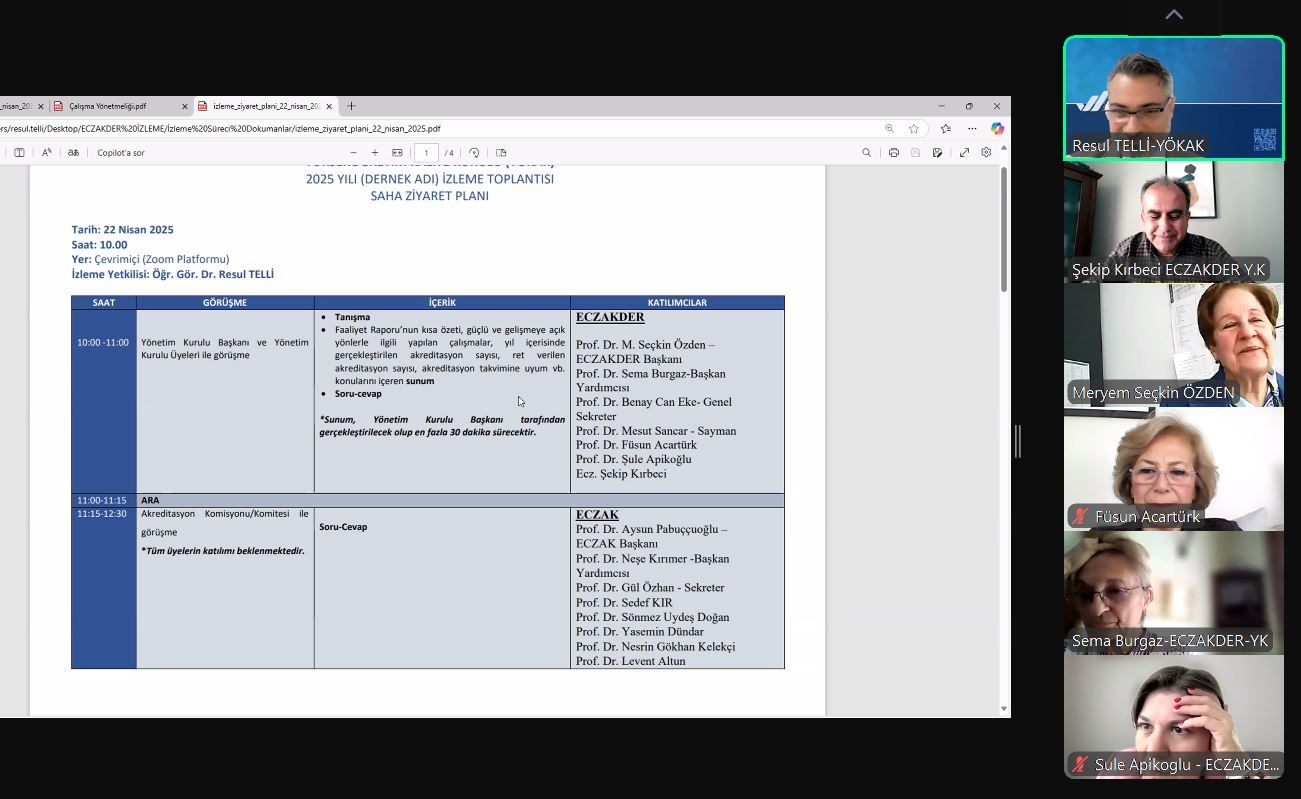Open PDF viewer settings gear

click(986, 153)
